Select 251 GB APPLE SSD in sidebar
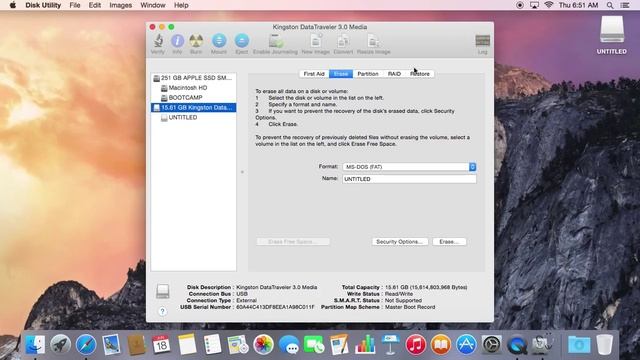Screen dimensions: 640x360 coord(193,78)
